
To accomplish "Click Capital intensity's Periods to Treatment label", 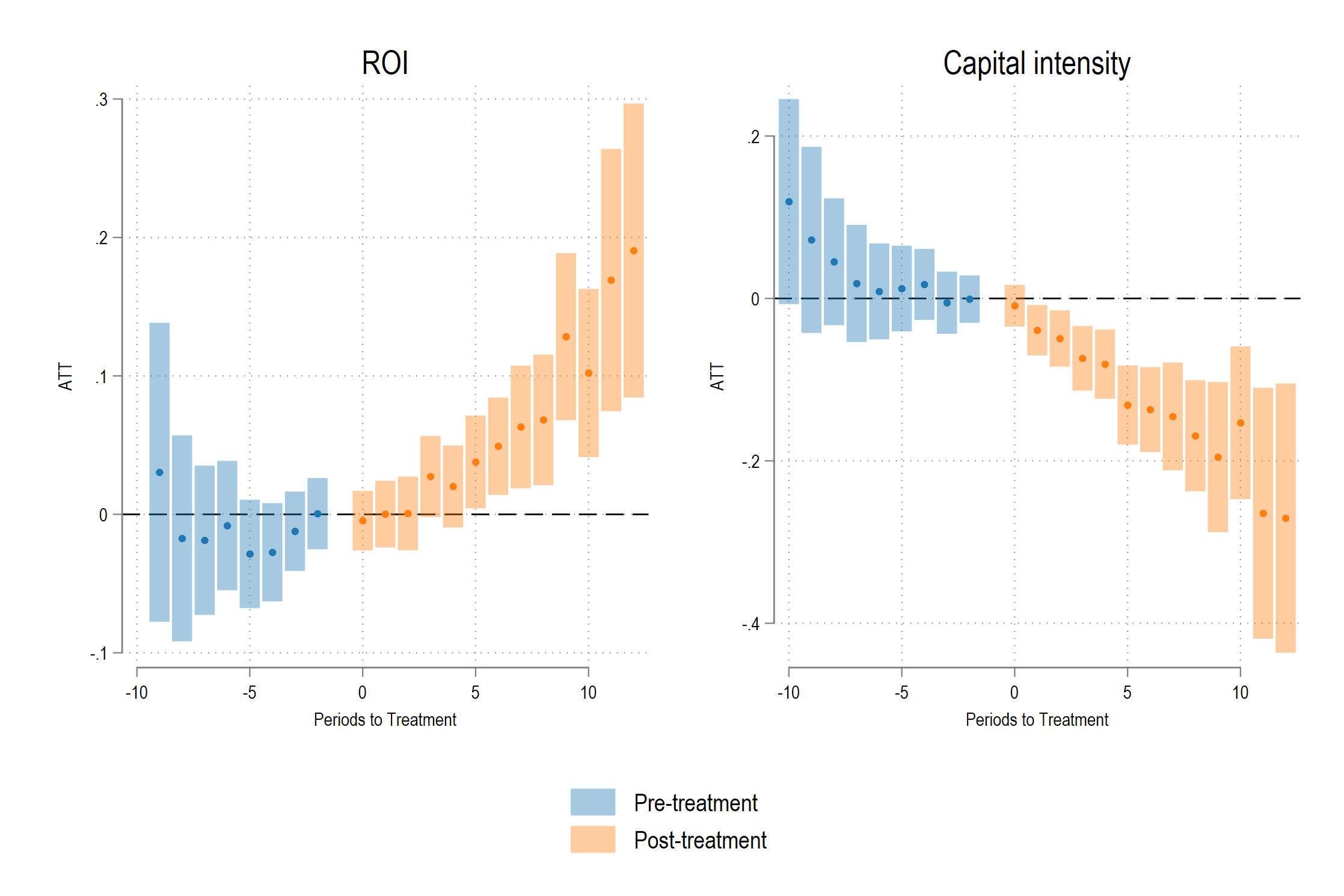I will pyautogui.click(x=1037, y=719).
